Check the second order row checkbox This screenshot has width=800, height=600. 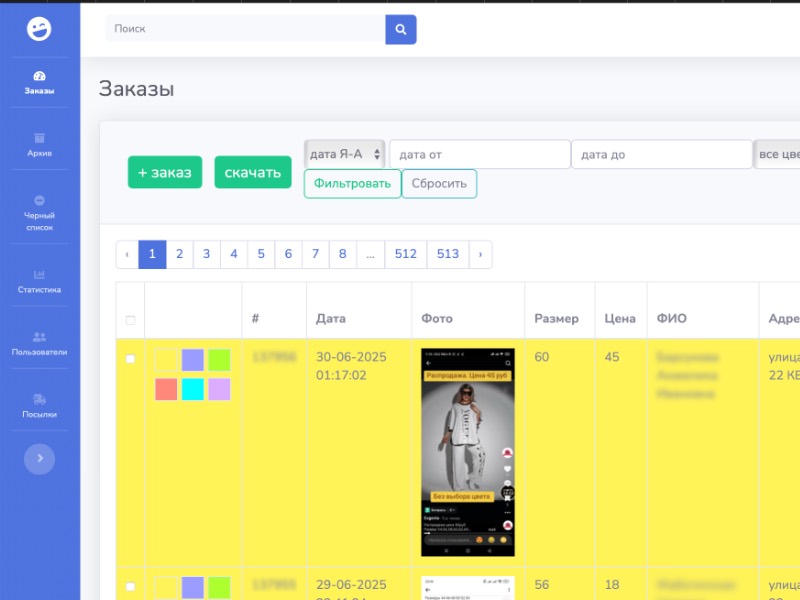point(130,586)
